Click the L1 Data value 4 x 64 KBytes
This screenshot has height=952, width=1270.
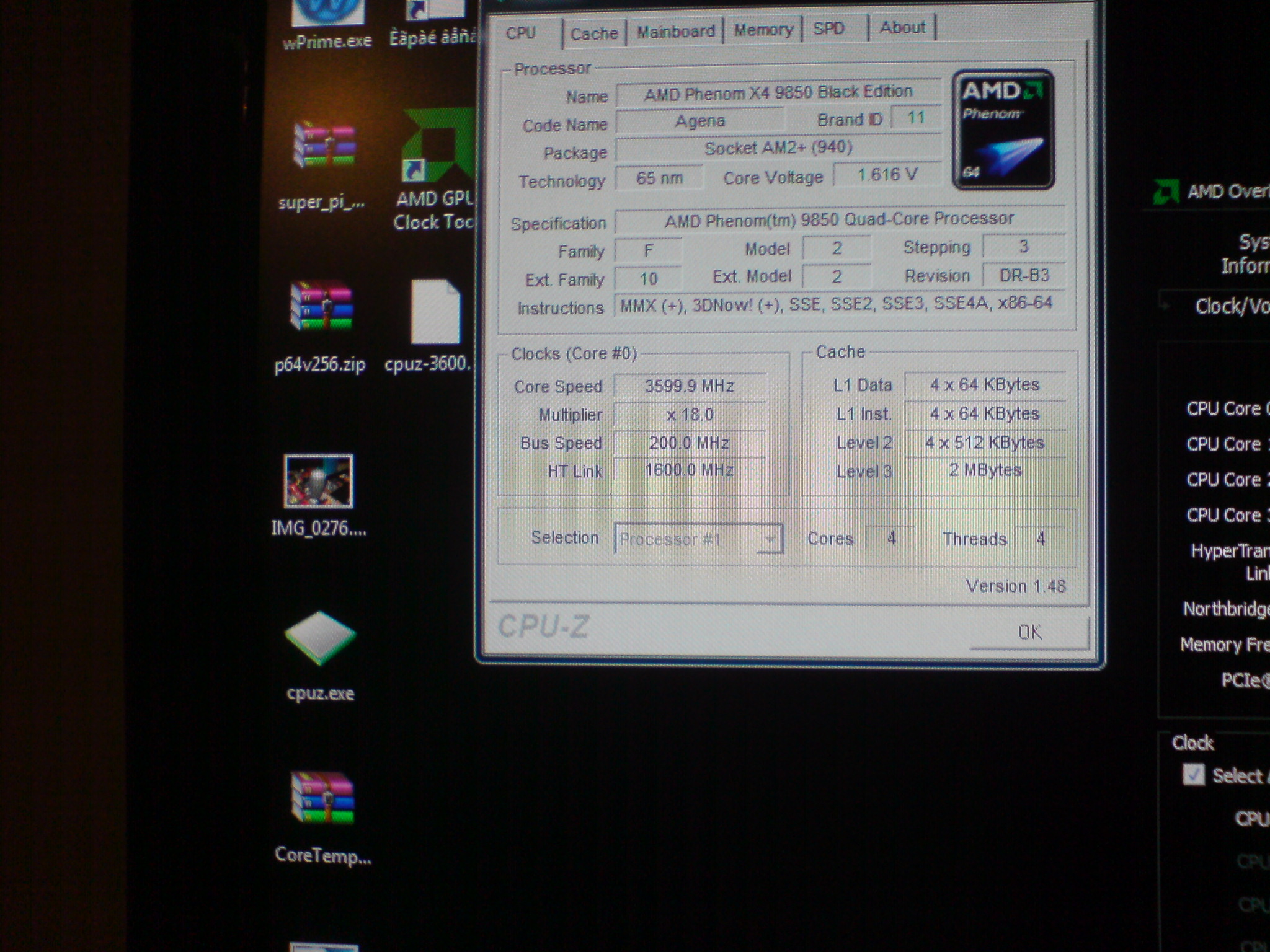tap(985, 384)
